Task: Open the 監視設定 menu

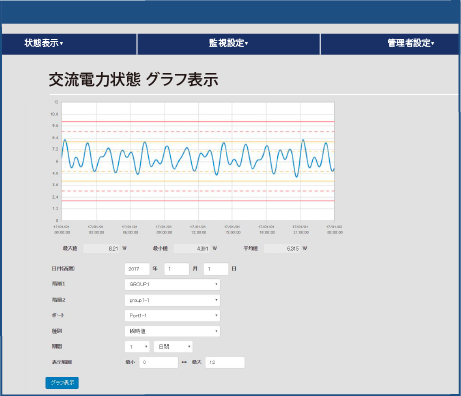Action: pos(228,43)
